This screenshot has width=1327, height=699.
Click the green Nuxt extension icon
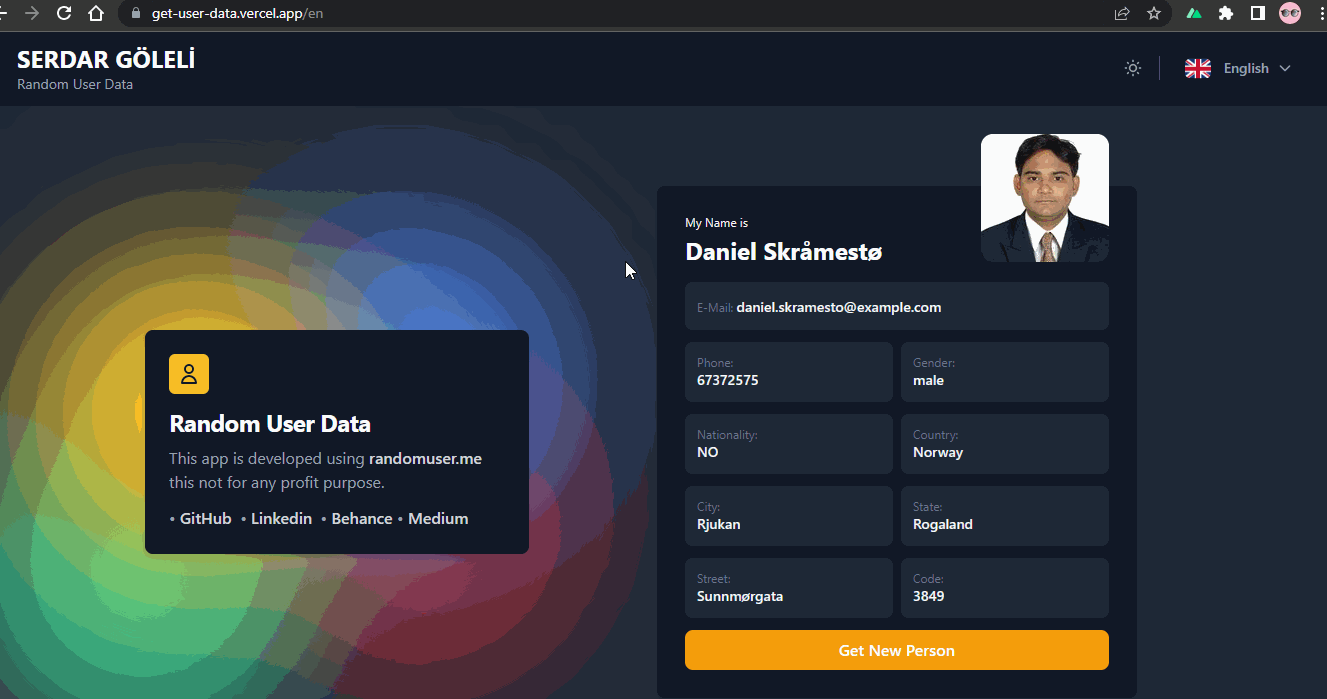[x=1194, y=13]
